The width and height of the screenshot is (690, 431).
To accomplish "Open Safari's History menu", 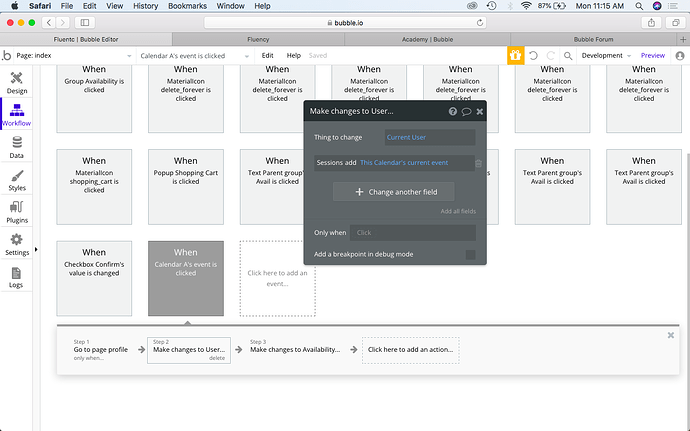I will pos(145,6).
